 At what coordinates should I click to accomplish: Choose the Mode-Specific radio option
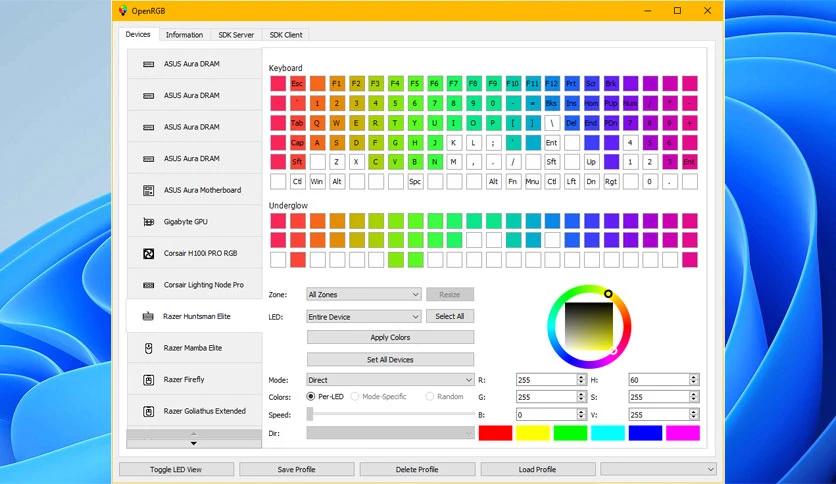pyautogui.click(x=355, y=397)
